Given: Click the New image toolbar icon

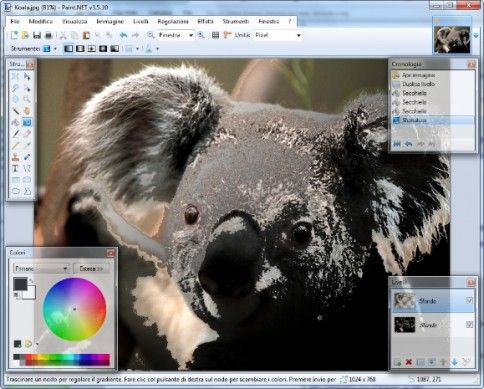Looking at the screenshot, I should pos(14,35).
